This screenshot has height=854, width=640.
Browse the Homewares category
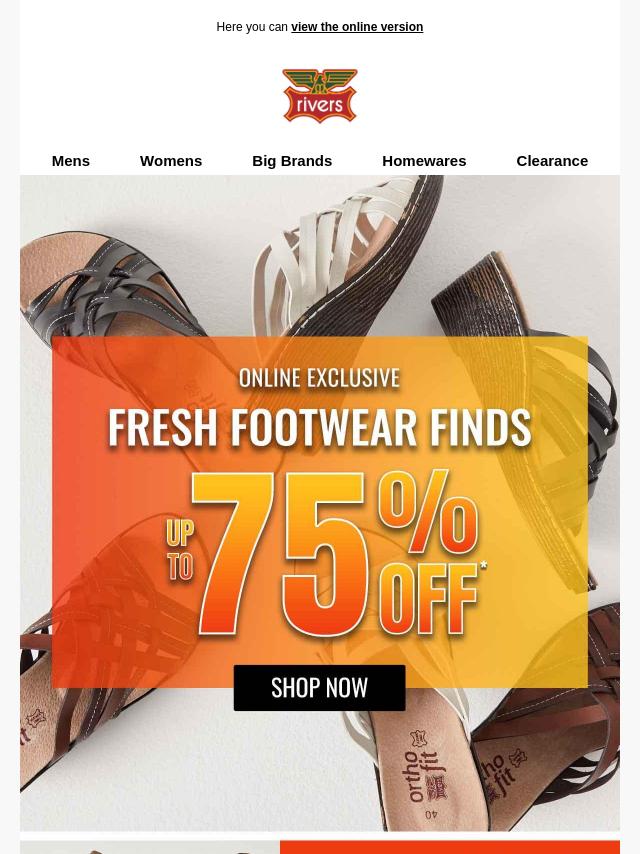[424, 161]
